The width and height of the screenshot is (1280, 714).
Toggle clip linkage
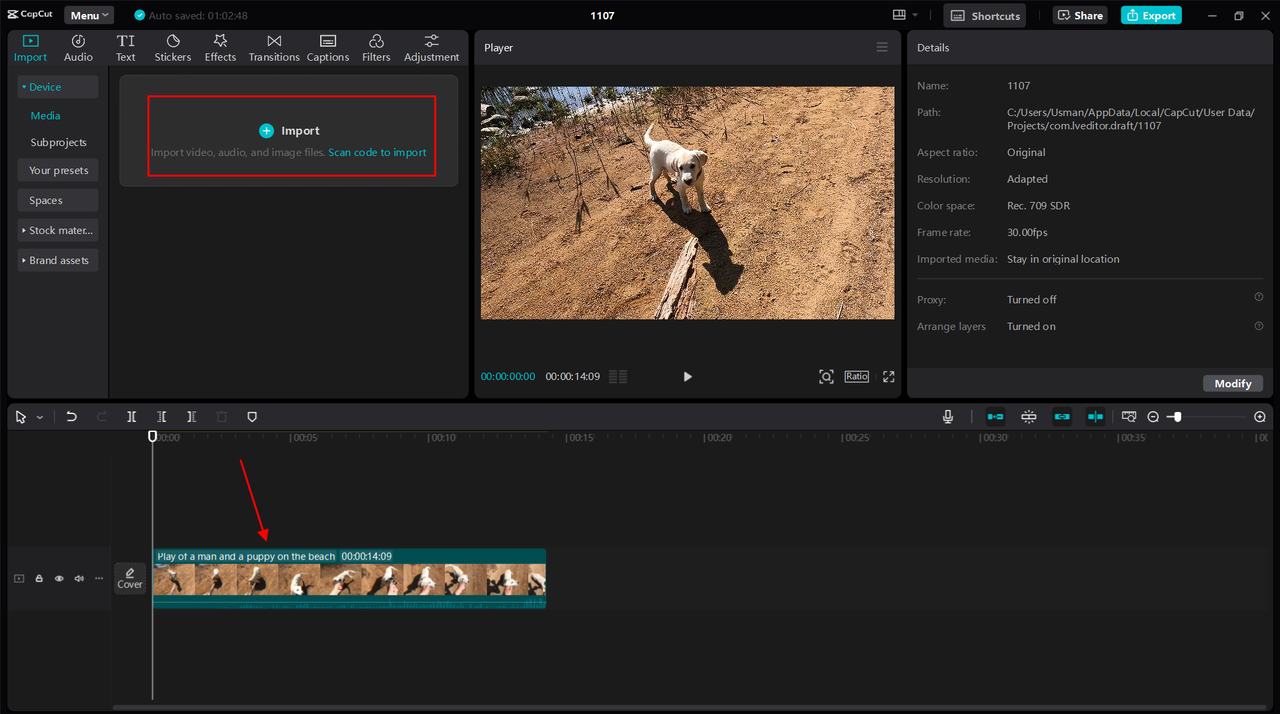click(1062, 417)
